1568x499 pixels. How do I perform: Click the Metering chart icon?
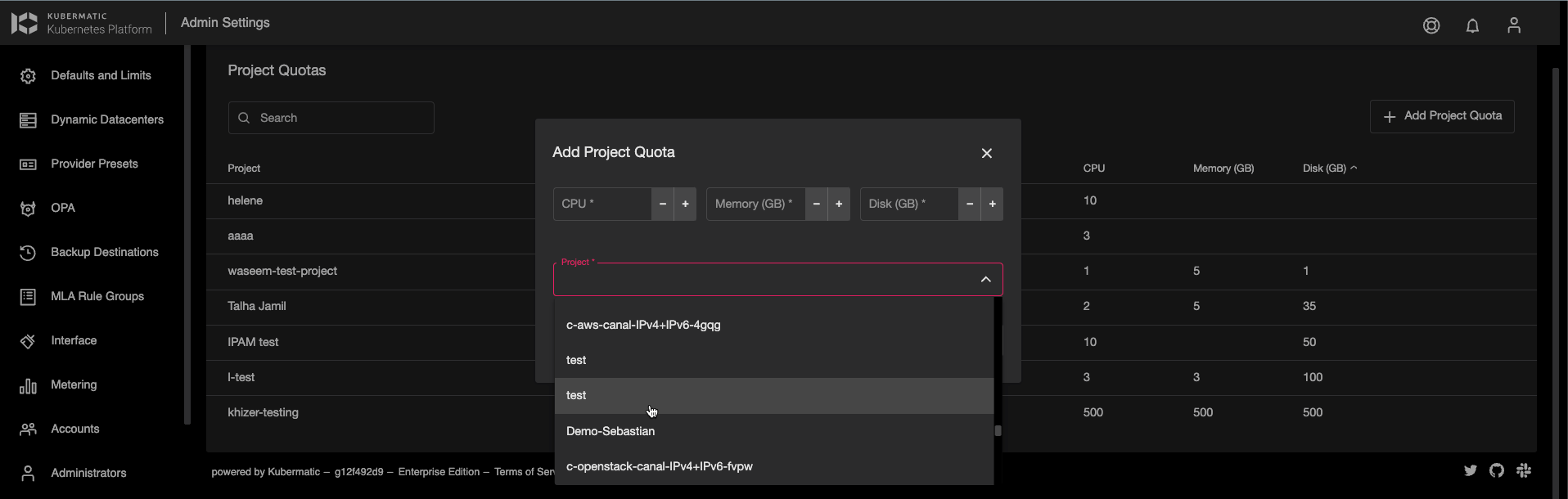click(x=28, y=385)
